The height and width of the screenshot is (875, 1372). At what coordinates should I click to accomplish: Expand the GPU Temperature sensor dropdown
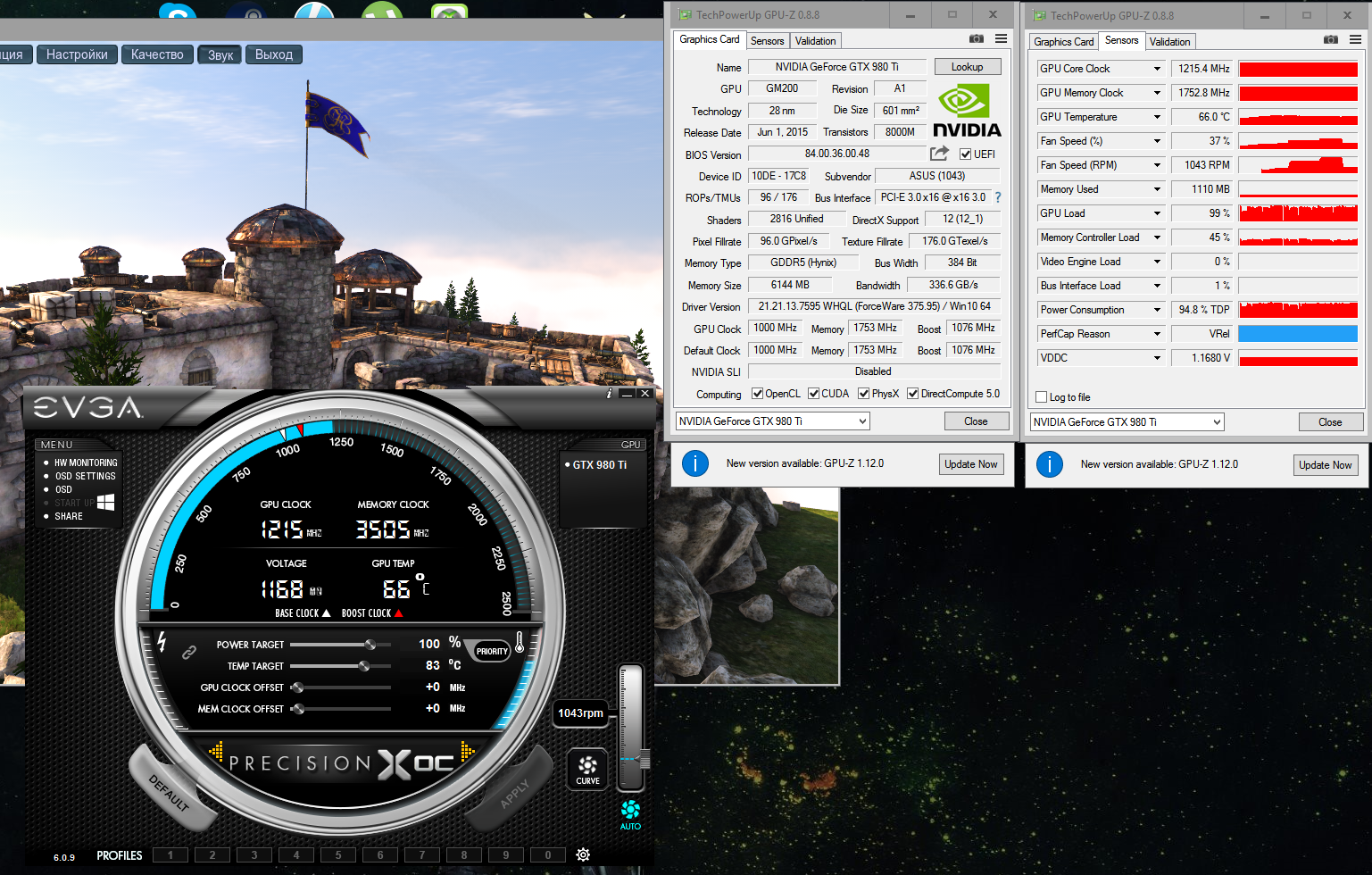tap(1157, 117)
